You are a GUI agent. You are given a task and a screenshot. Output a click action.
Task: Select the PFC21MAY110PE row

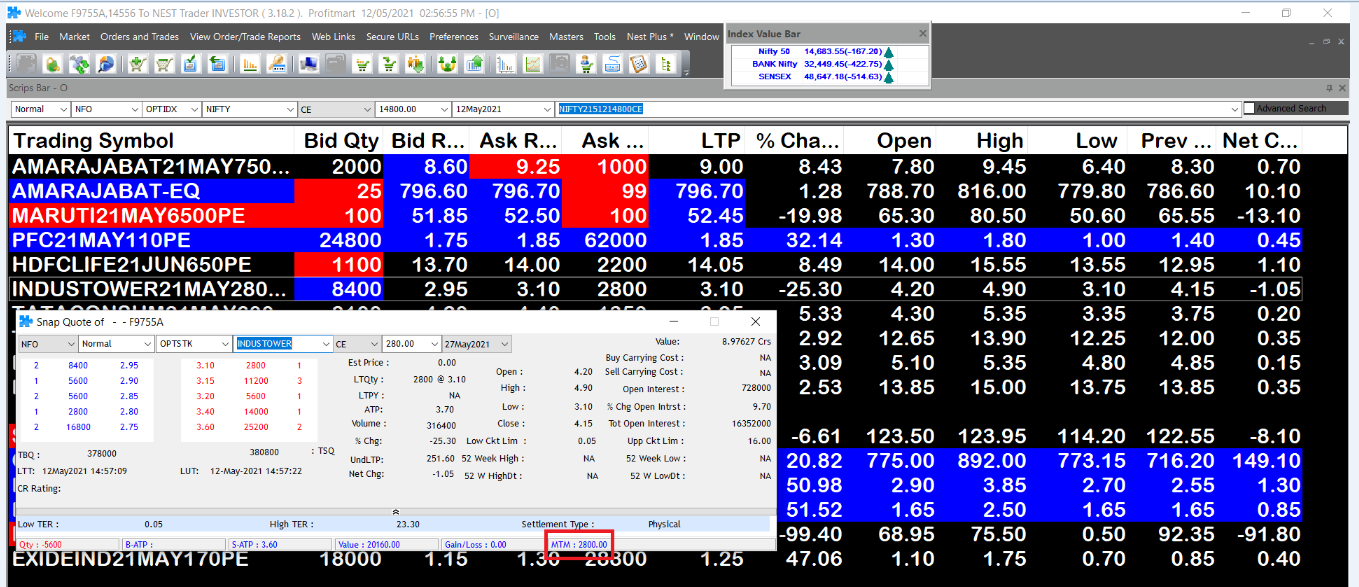(655, 240)
